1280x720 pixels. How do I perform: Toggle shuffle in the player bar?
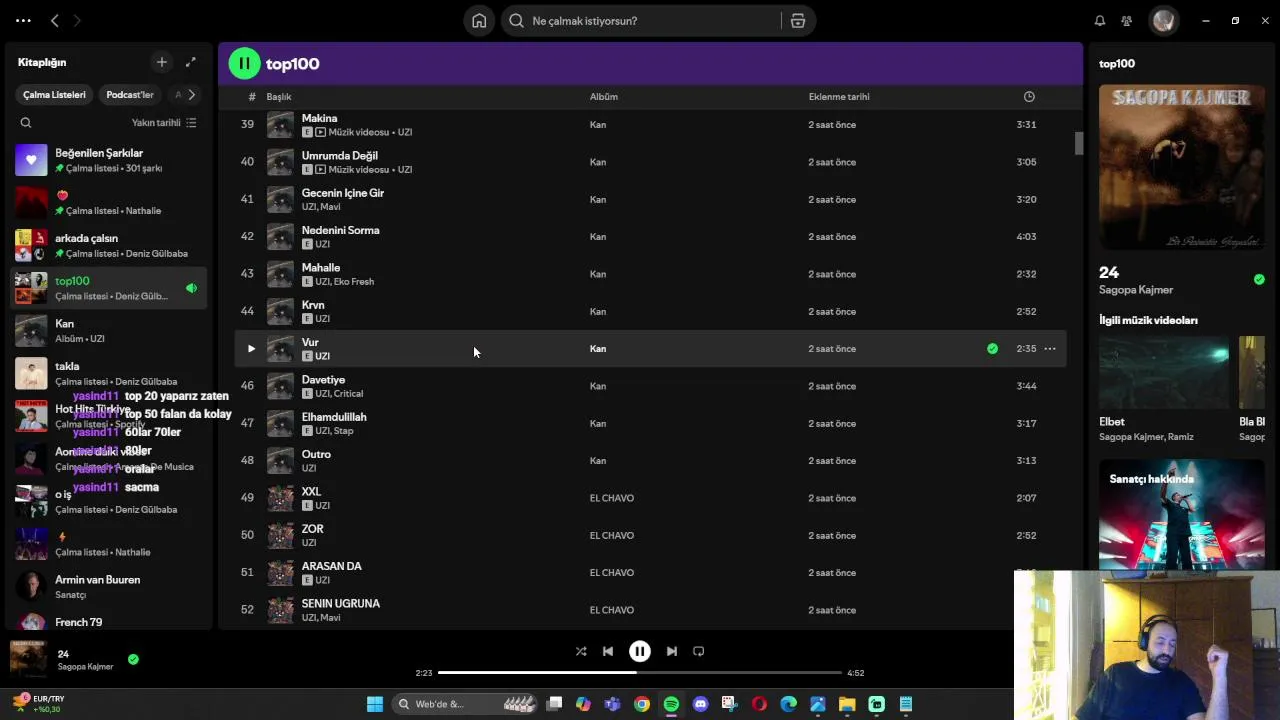(581, 651)
